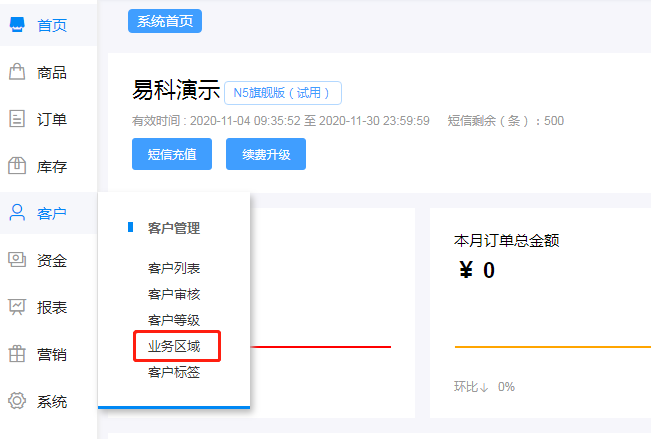Open the 资金 sidebar menu
Viewport: 651px width, 439px height.
(x=49, y=260)
